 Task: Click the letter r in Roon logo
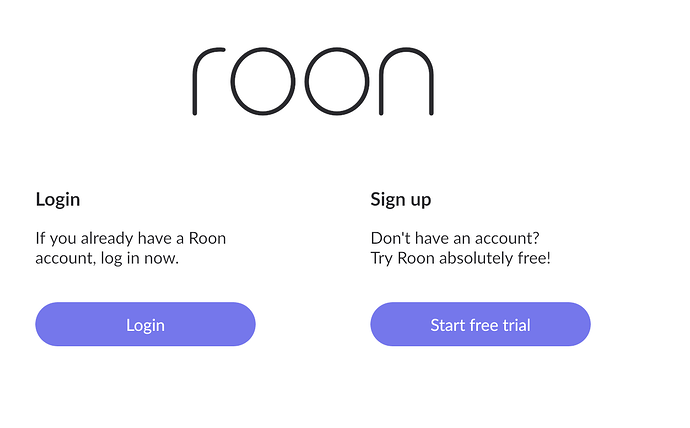[x=208, y=78]
